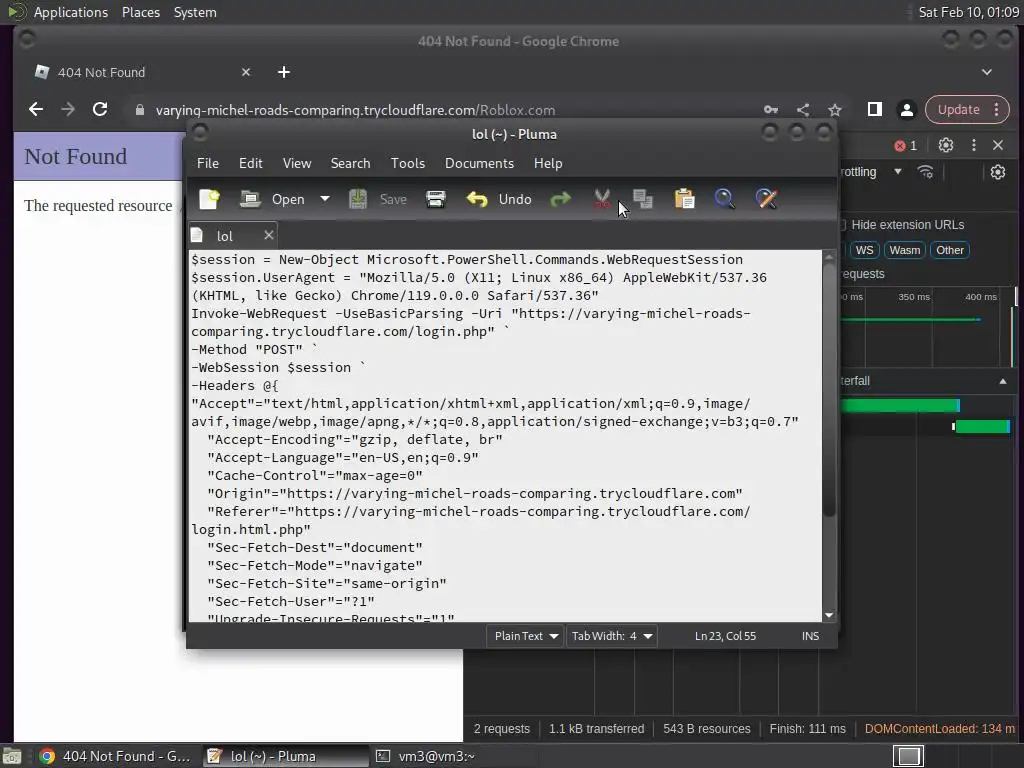Open the Search menu in Pluma
The image size is (1024, 768).
(350, 163)
